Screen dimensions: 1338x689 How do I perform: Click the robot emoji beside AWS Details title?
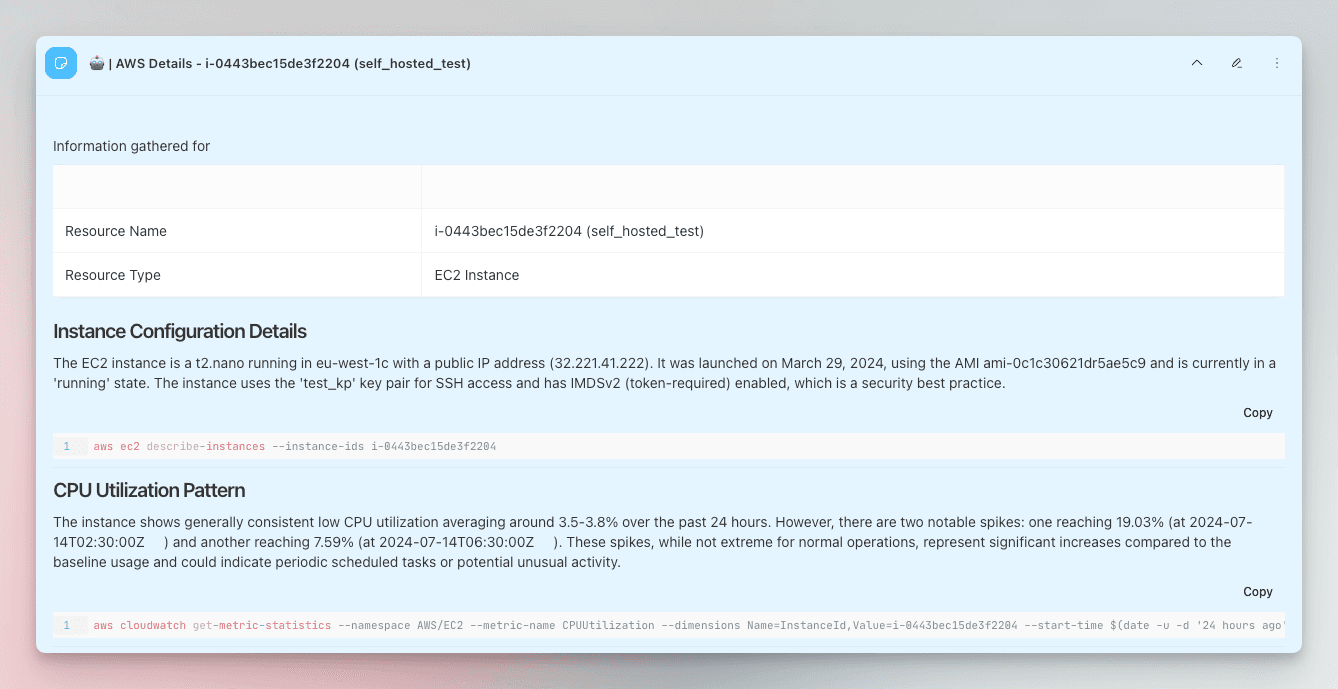pyautogui.click(x=96, y=63)
